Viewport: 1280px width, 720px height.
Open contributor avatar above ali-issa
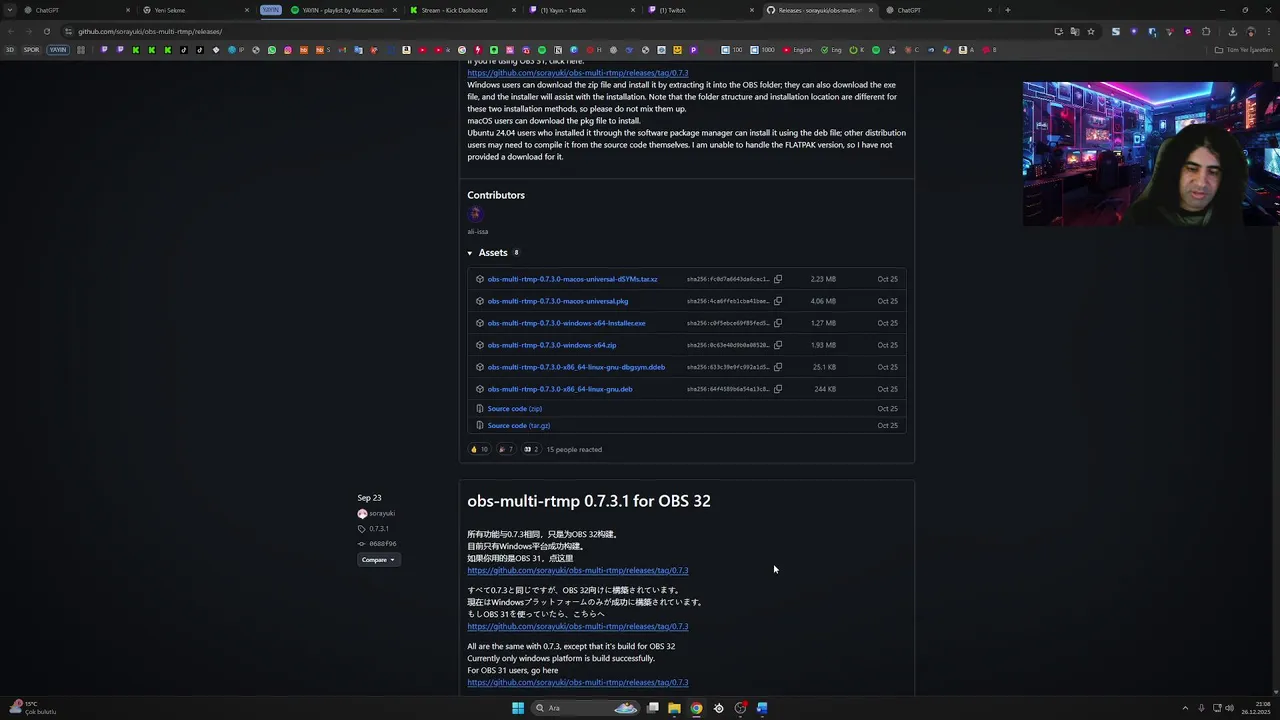[x=475, y=213]
